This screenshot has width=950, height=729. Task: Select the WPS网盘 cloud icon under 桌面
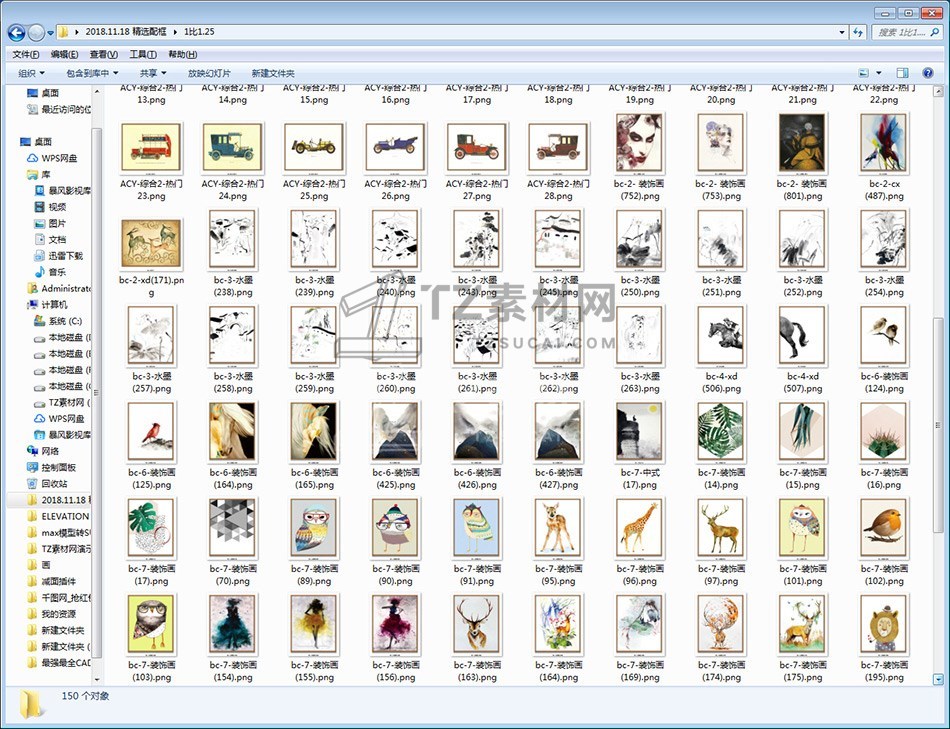(x=33, y=158)
